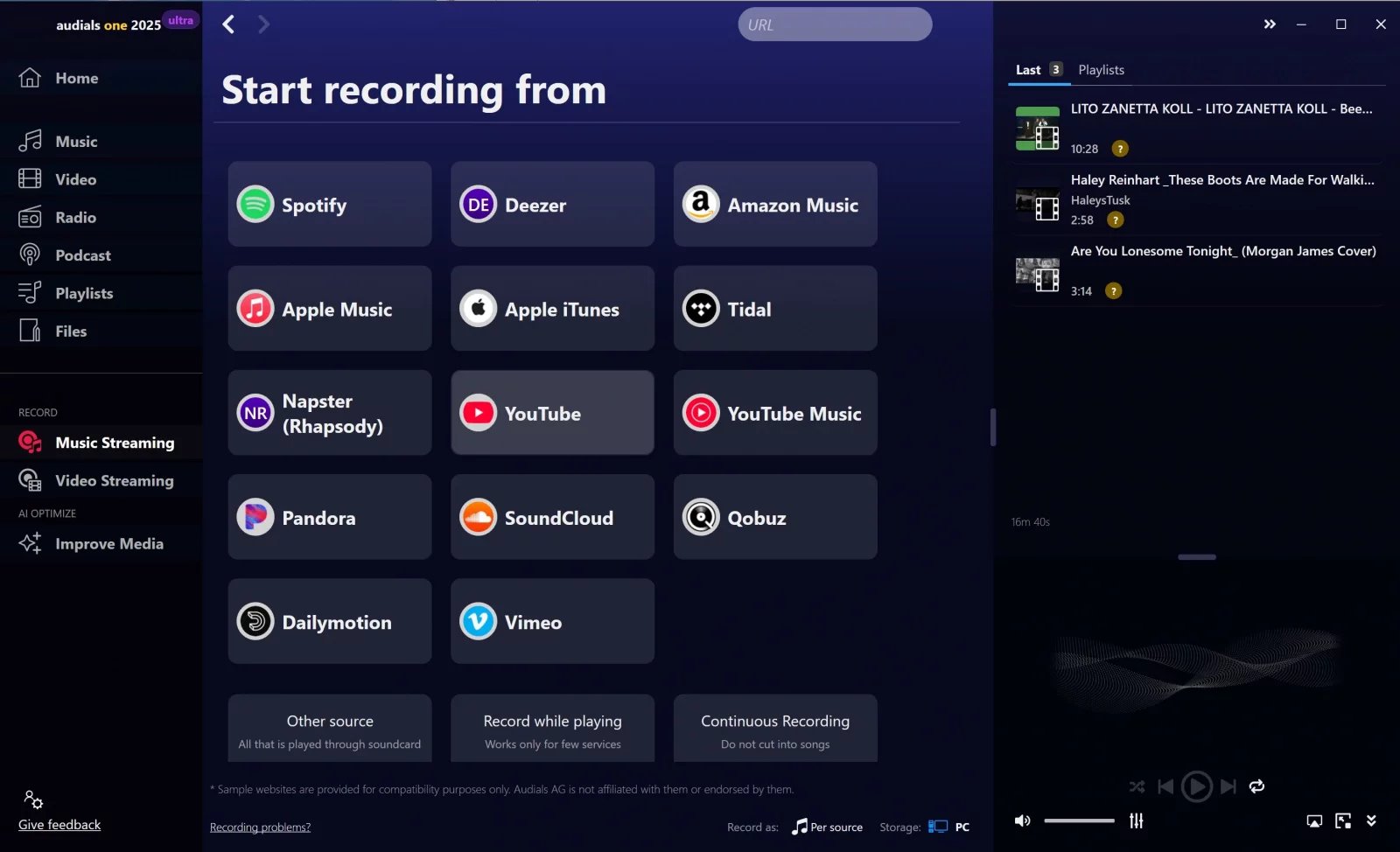This screenshot has width=1400, height=852.
Task: Click the URL input field
Action: coord(835,24)
